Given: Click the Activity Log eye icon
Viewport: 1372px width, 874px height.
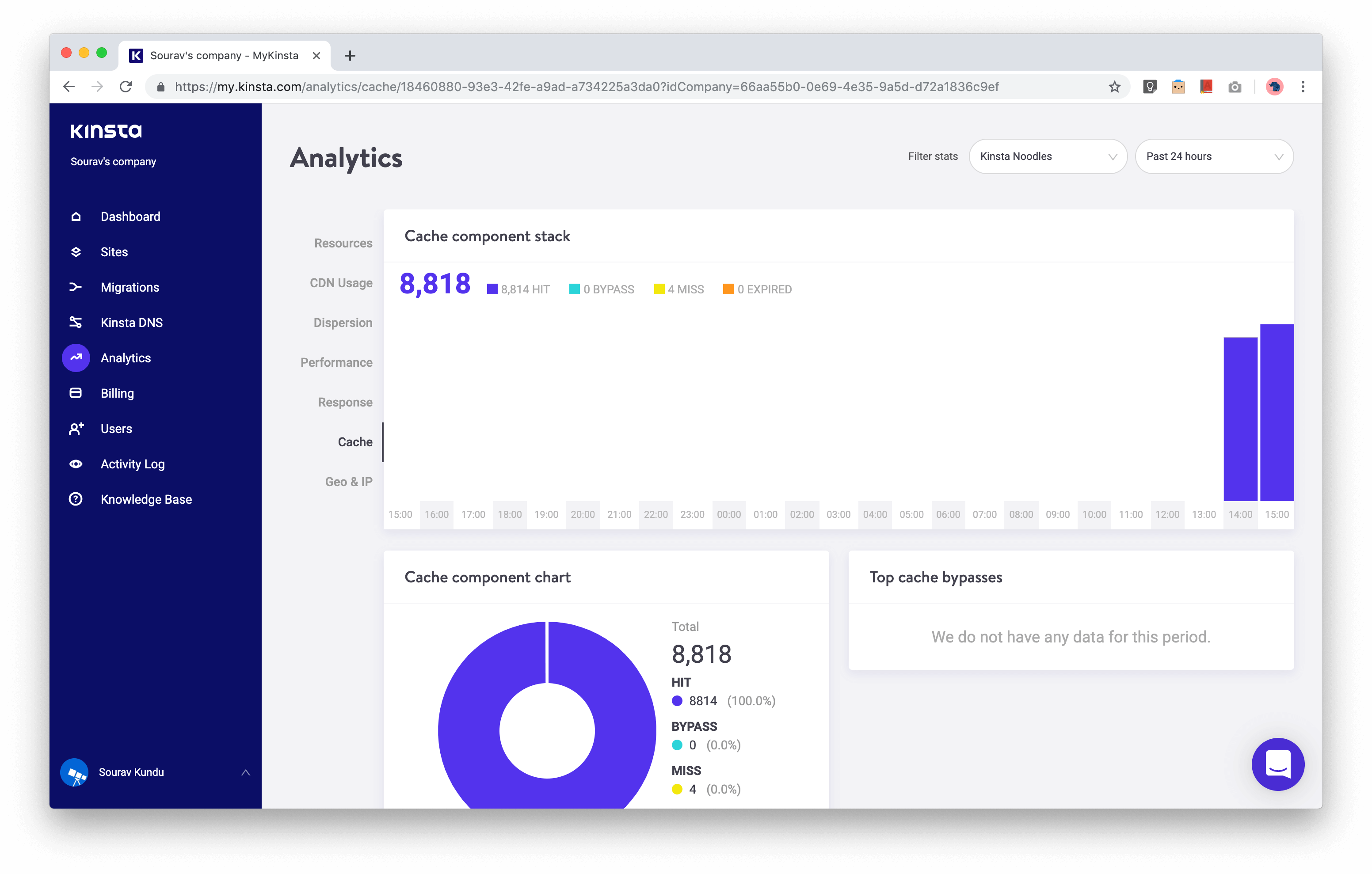Looking at the screenshot, I should 76,463.
